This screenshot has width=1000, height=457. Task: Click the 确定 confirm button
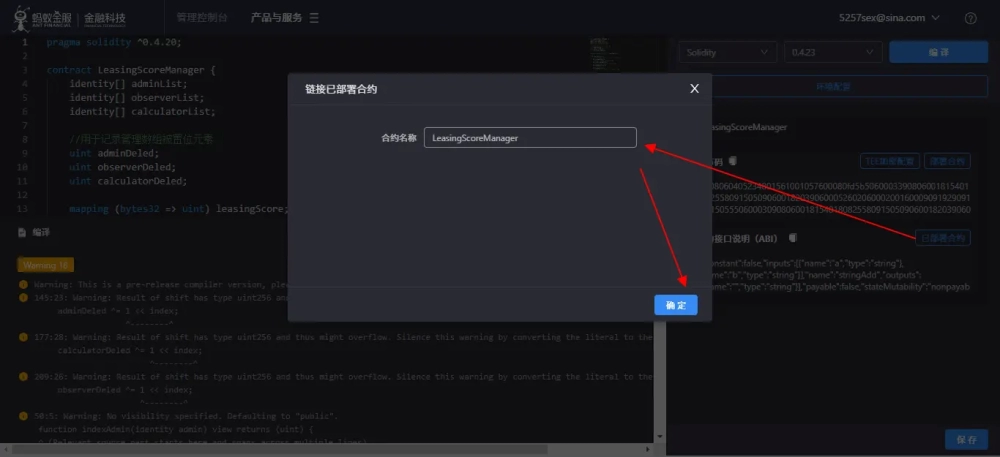point(675,305)
